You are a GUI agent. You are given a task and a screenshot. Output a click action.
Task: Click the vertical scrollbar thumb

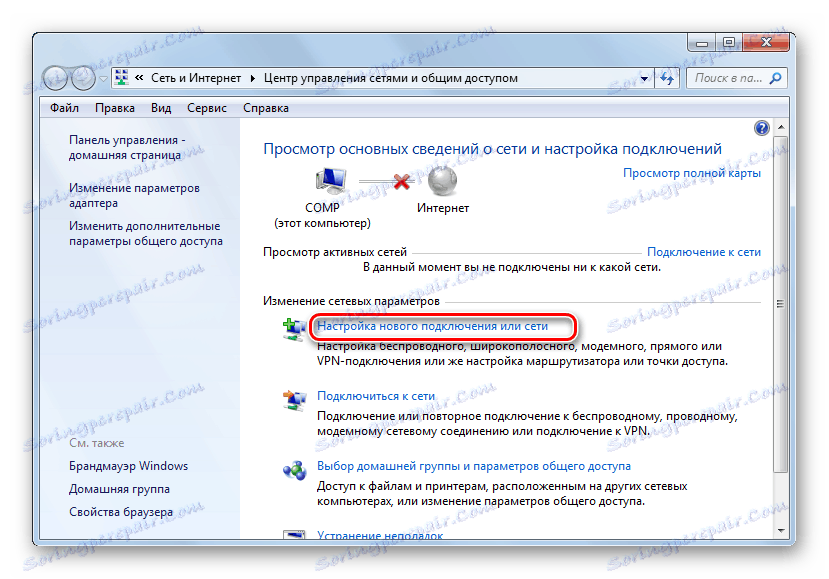pos(780,304)
